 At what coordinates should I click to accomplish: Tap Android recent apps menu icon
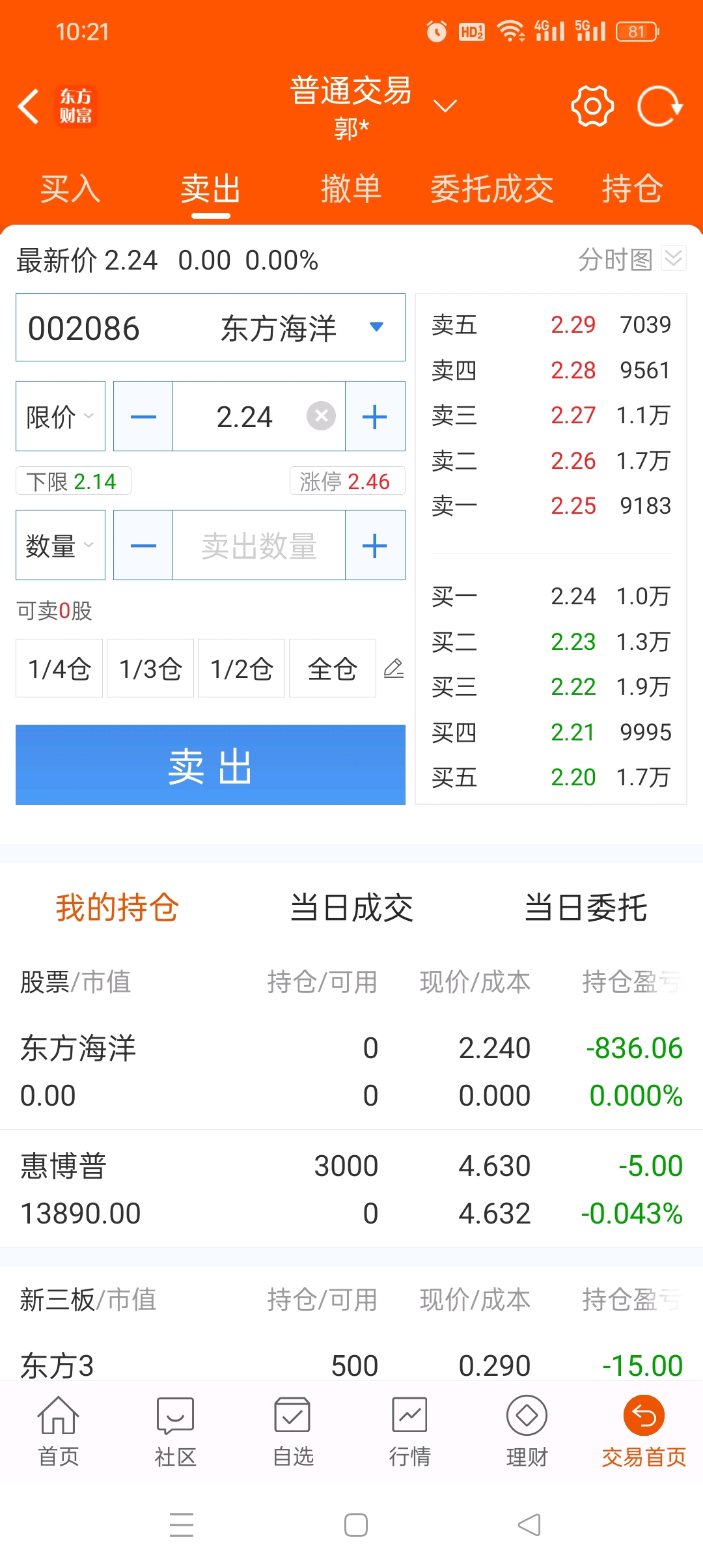click(182, 1525)
